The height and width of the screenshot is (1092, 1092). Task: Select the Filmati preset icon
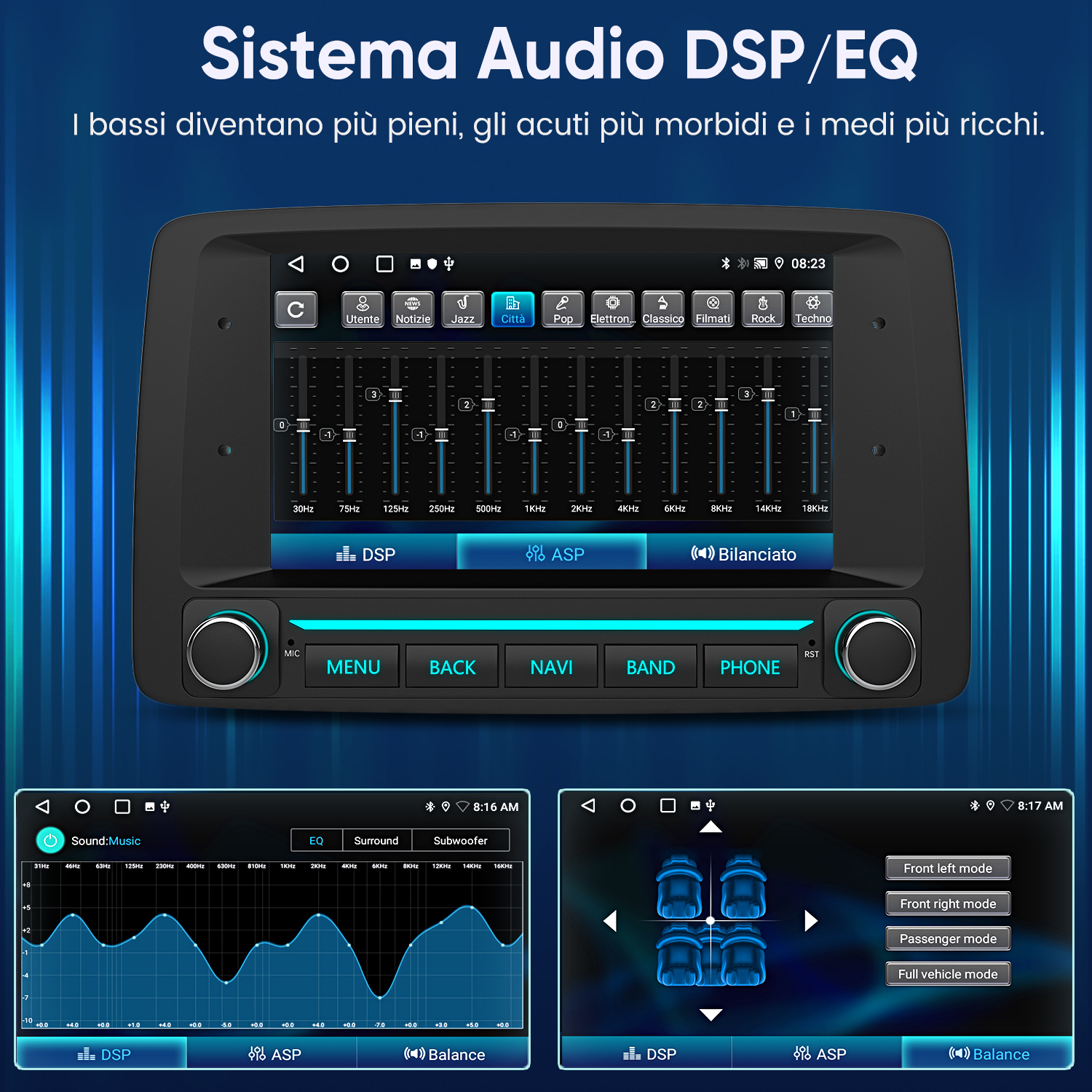(713, 309)
